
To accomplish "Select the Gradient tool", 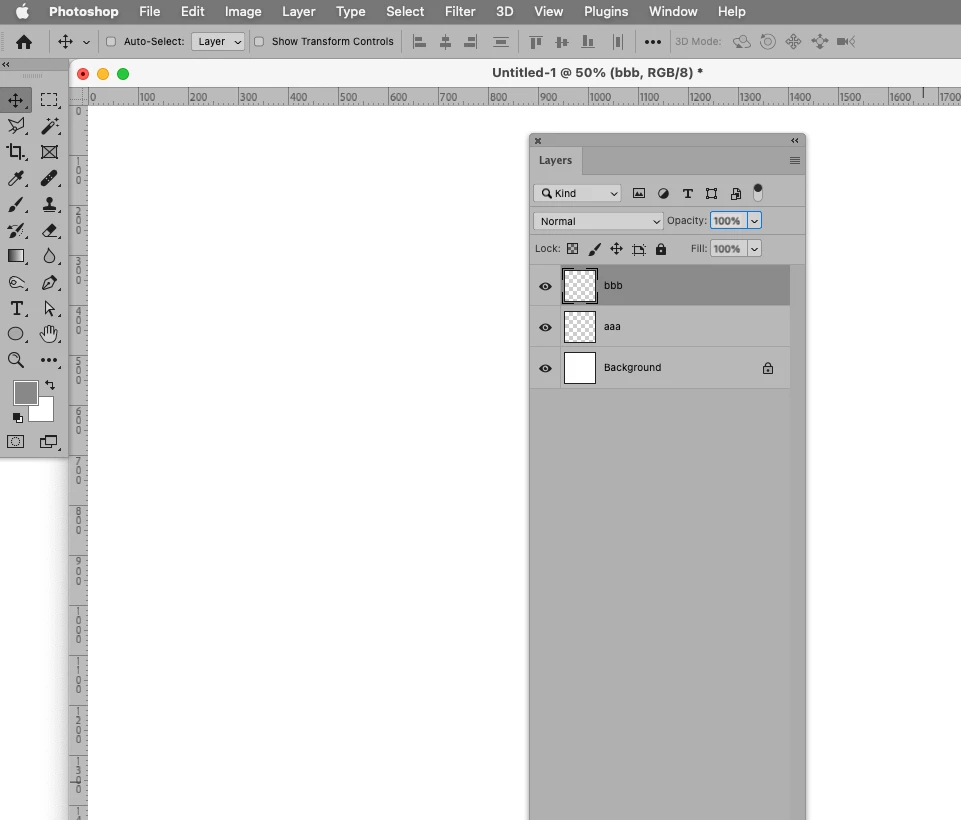I will click(x=16, y=256).
